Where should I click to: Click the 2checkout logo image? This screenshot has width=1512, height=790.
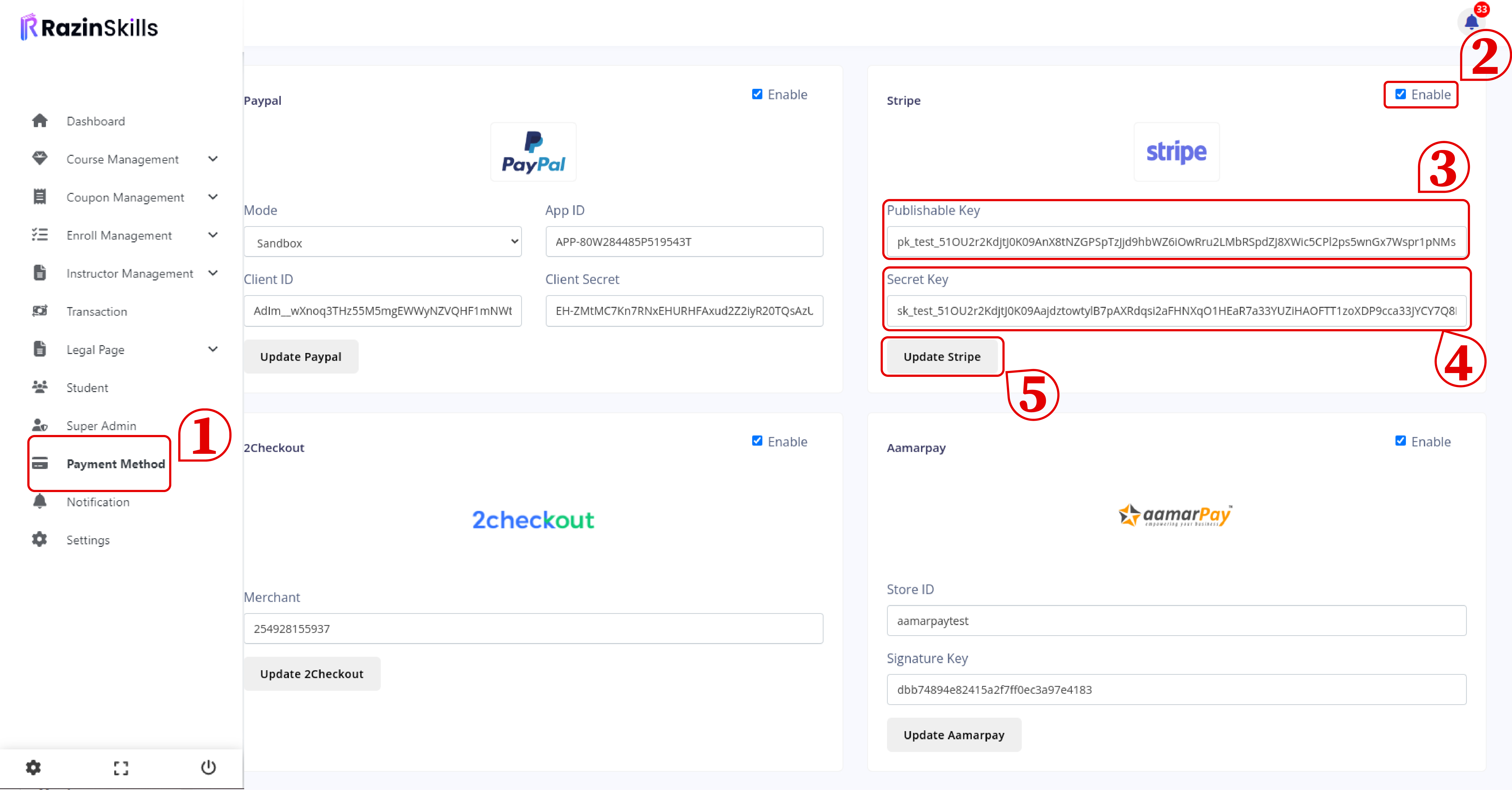(533, 520)
